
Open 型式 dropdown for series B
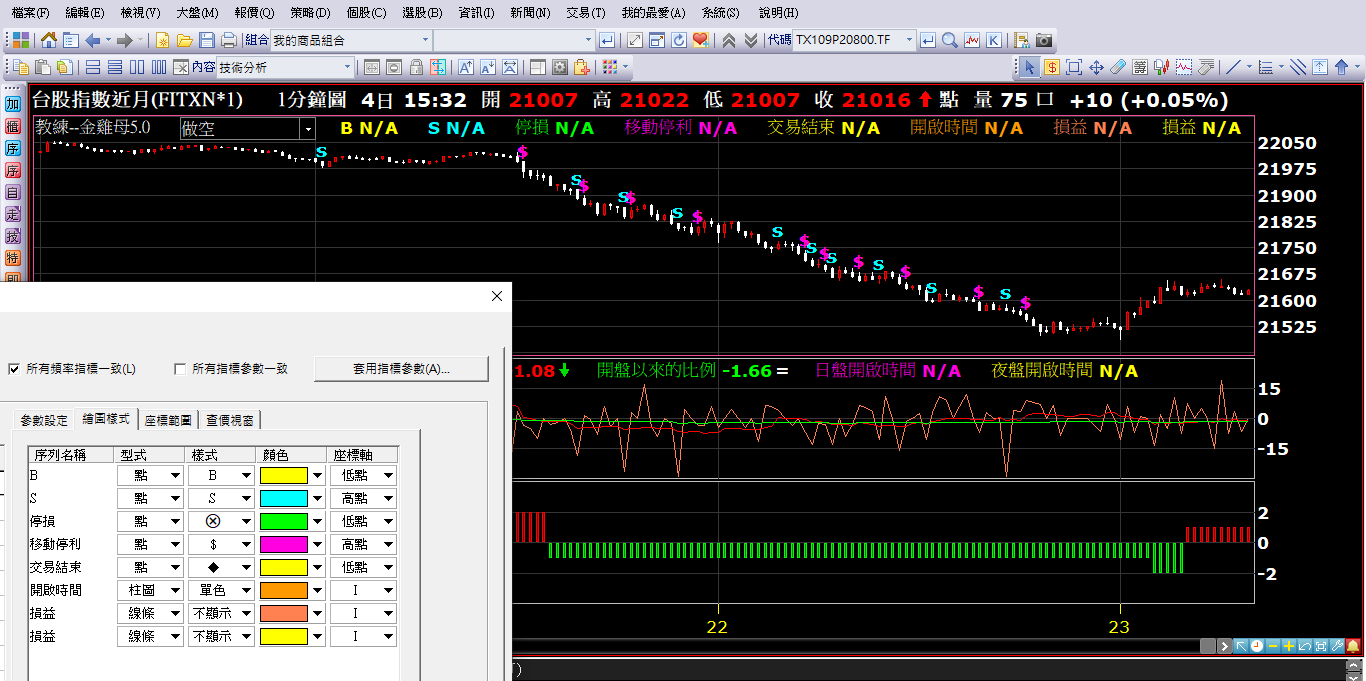(x=176, y=476)
